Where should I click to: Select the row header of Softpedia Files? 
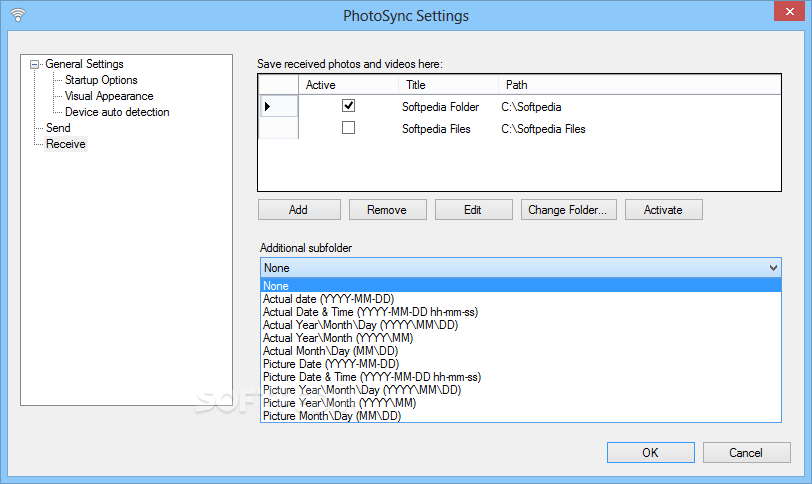coord(278,128)
